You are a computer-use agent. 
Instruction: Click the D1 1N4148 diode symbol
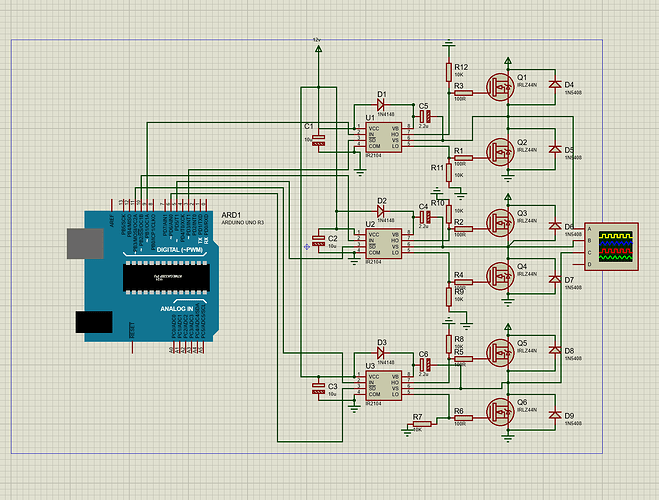tap(380, 103)
